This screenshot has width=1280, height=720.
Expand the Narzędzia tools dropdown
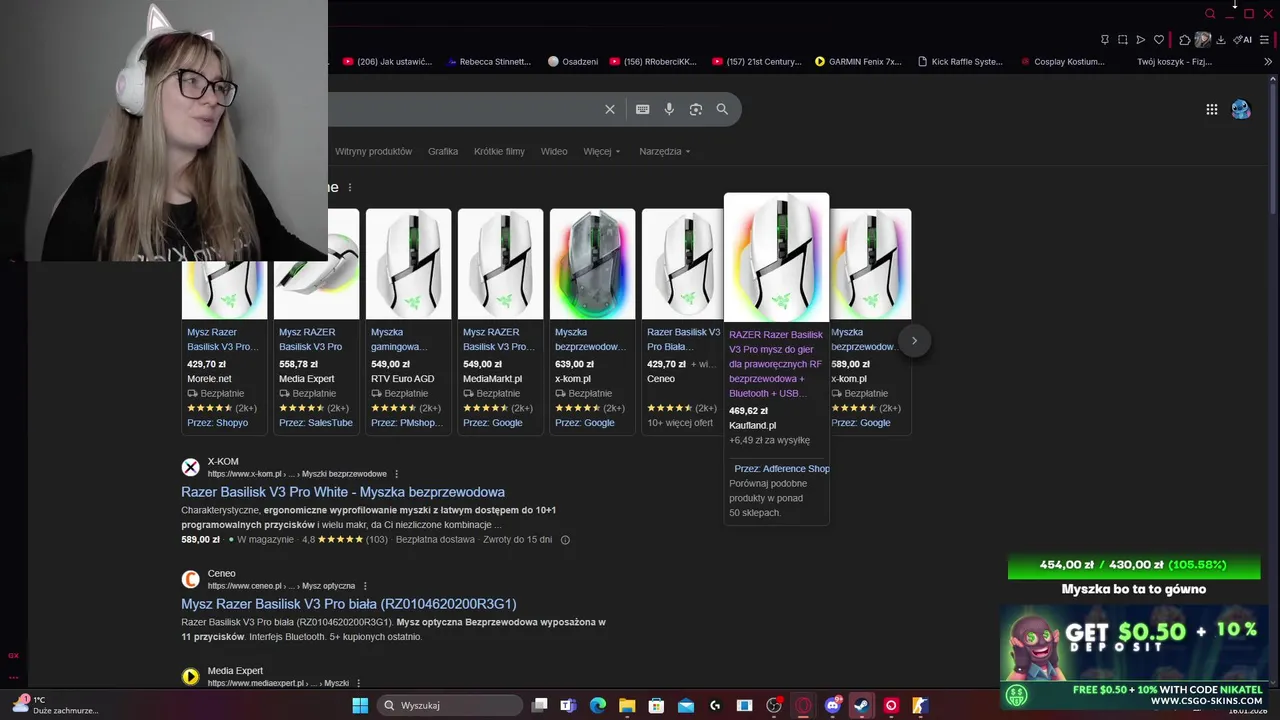pos(665,151)
